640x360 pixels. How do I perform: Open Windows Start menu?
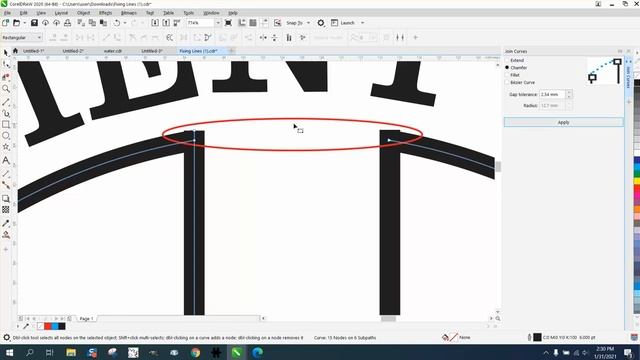coord(9,352)
